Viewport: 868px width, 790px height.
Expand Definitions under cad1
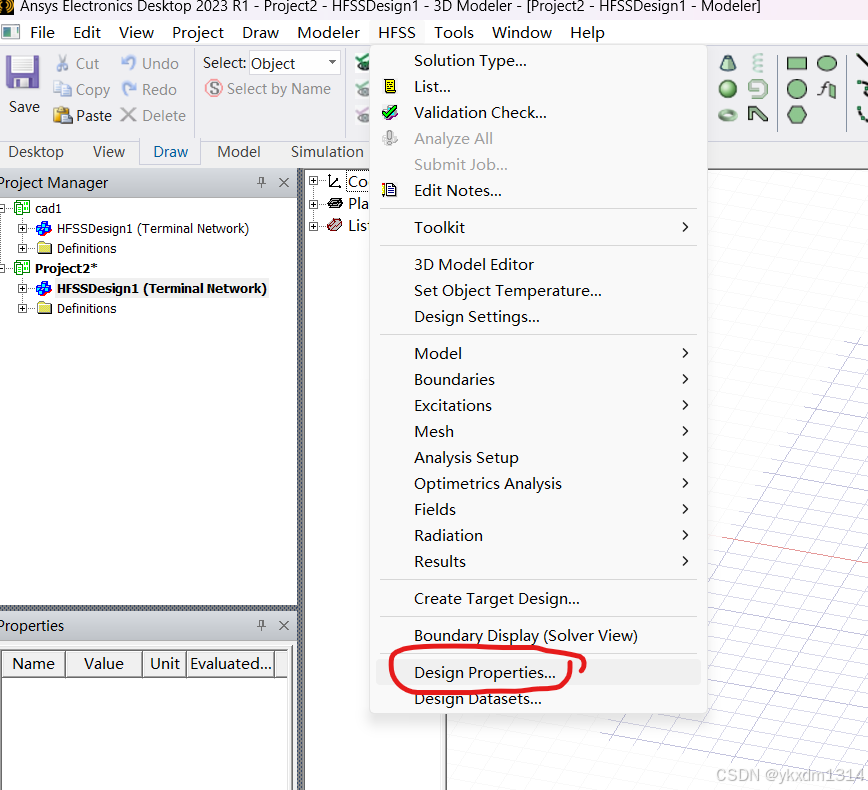pos(22,248)
